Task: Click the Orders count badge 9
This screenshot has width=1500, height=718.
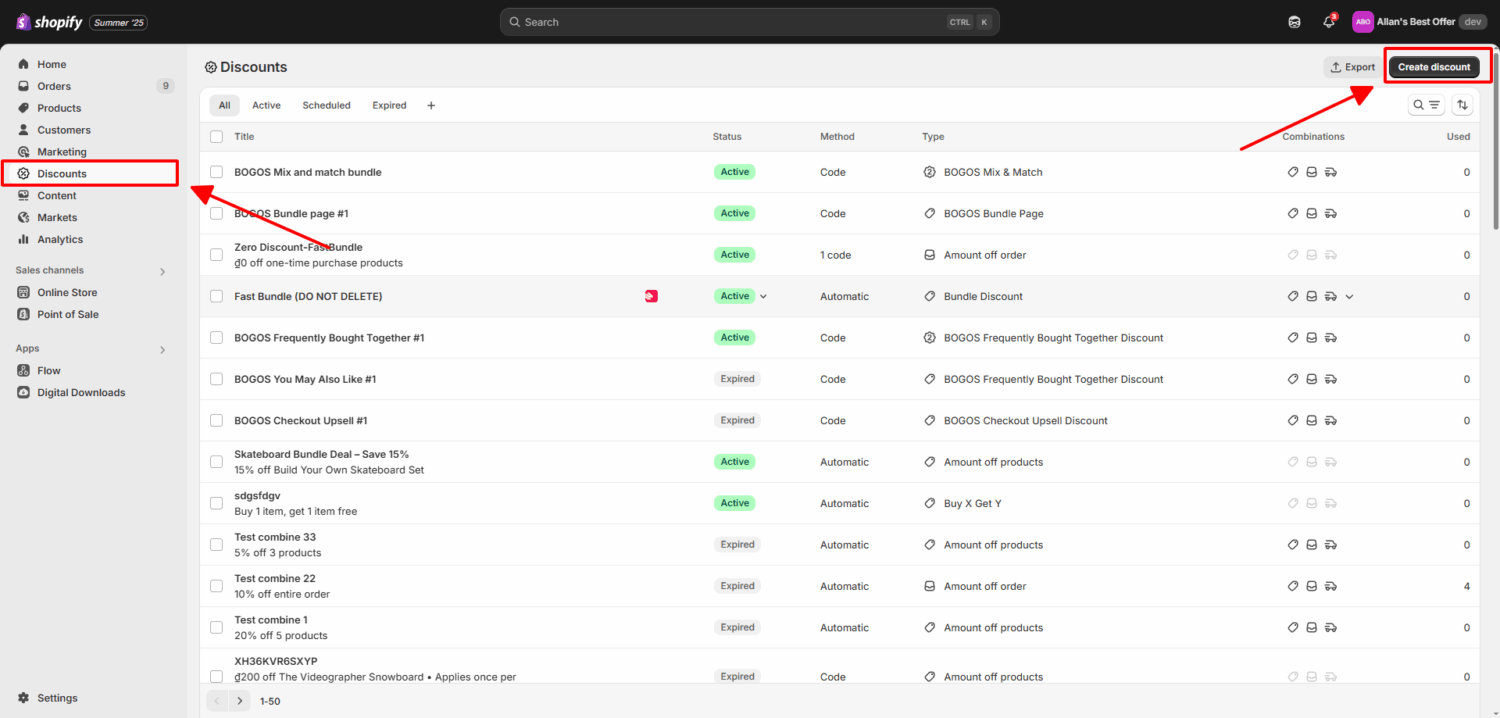Action: point(165,86)
